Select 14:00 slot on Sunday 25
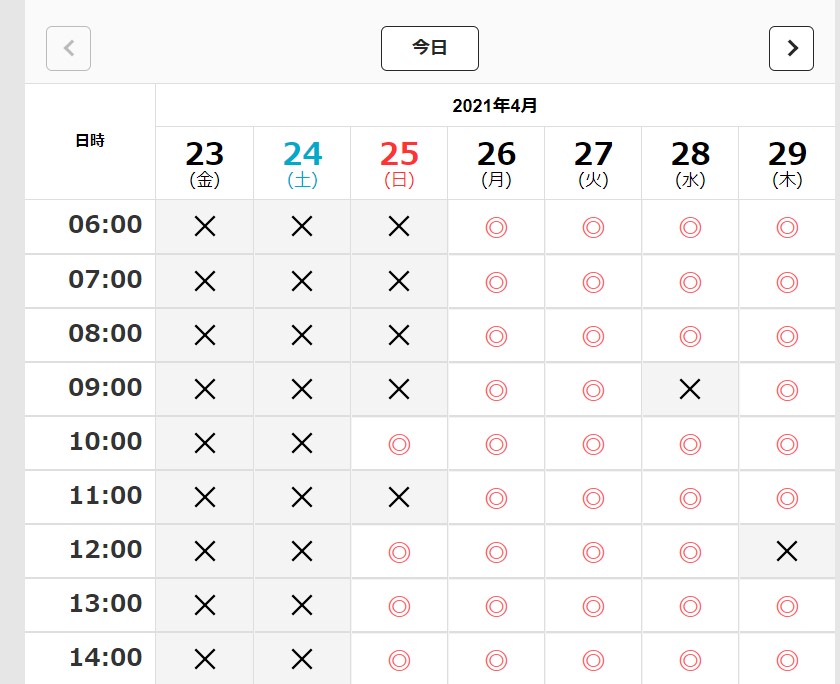Screen dimensions: 840x684 [x=399, y=659]
